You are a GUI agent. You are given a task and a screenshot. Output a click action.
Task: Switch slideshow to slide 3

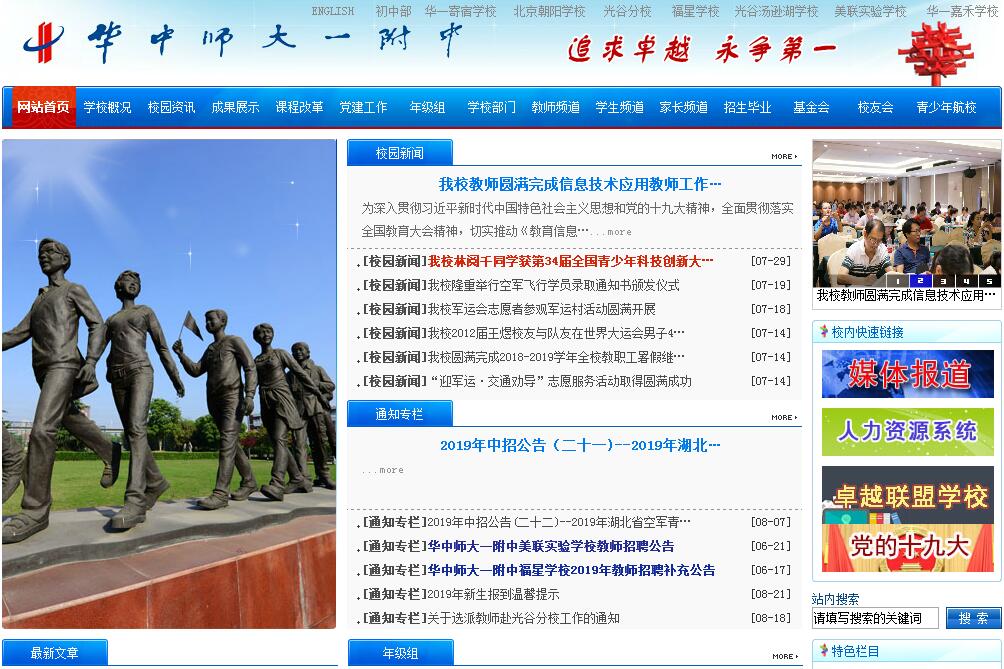click(943, 281)
